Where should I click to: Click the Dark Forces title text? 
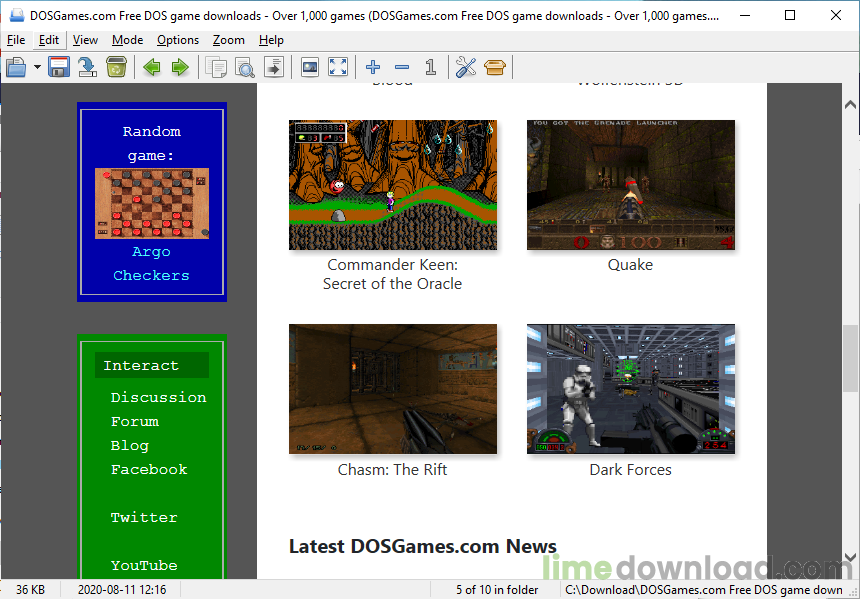630,470
